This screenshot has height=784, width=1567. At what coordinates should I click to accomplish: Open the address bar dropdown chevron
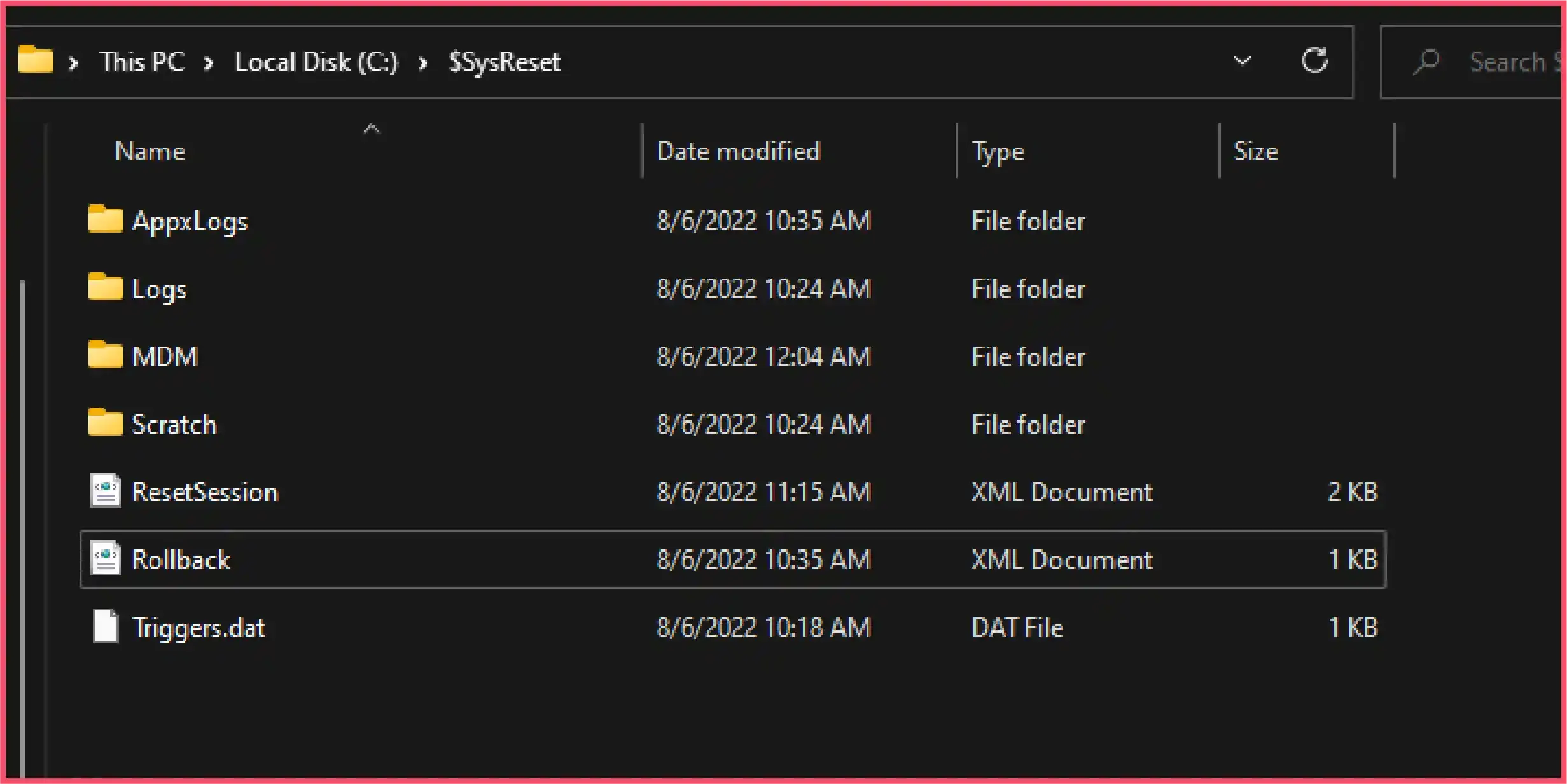pyautogui.click(x=1242, y=61)
